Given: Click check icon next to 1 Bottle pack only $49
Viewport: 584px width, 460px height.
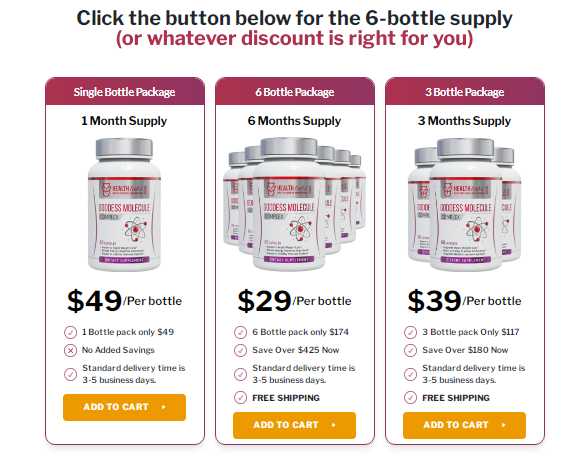Looking at the screenshot, I should click(70, 332).
